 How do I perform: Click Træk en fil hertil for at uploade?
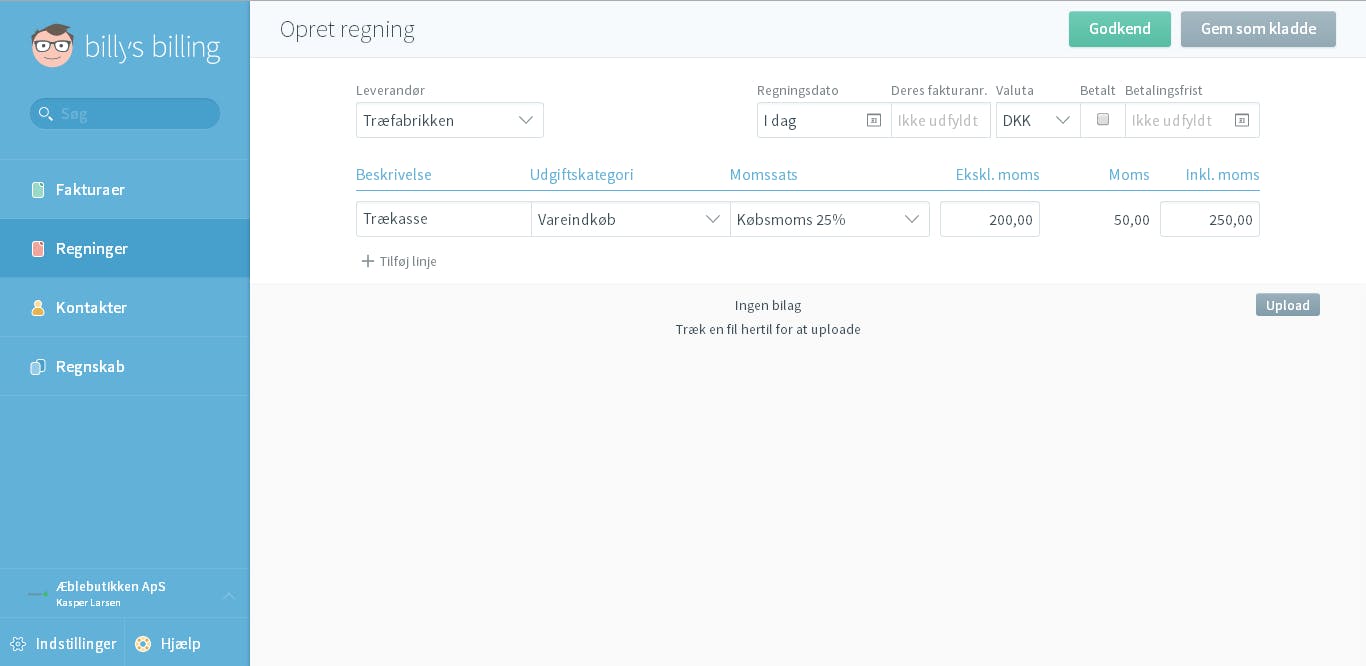(x=768, y=329)
